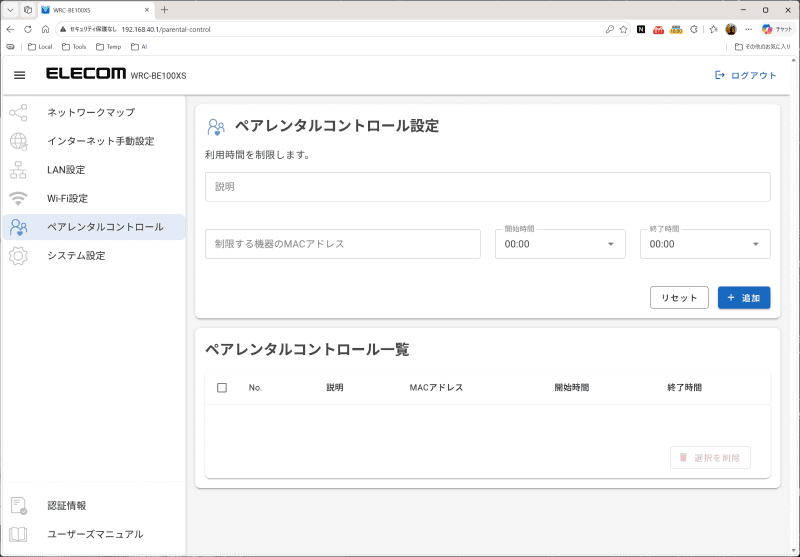
Task: Open その他のお気に入り folder
Action: point(763,46)
